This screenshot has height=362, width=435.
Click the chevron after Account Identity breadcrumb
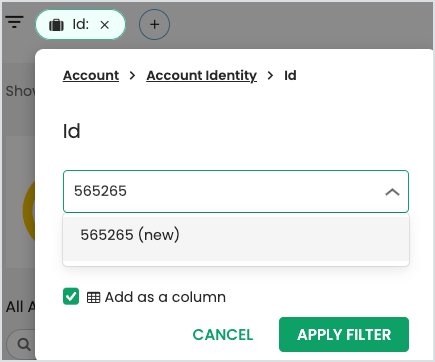(x=270, y=76)
